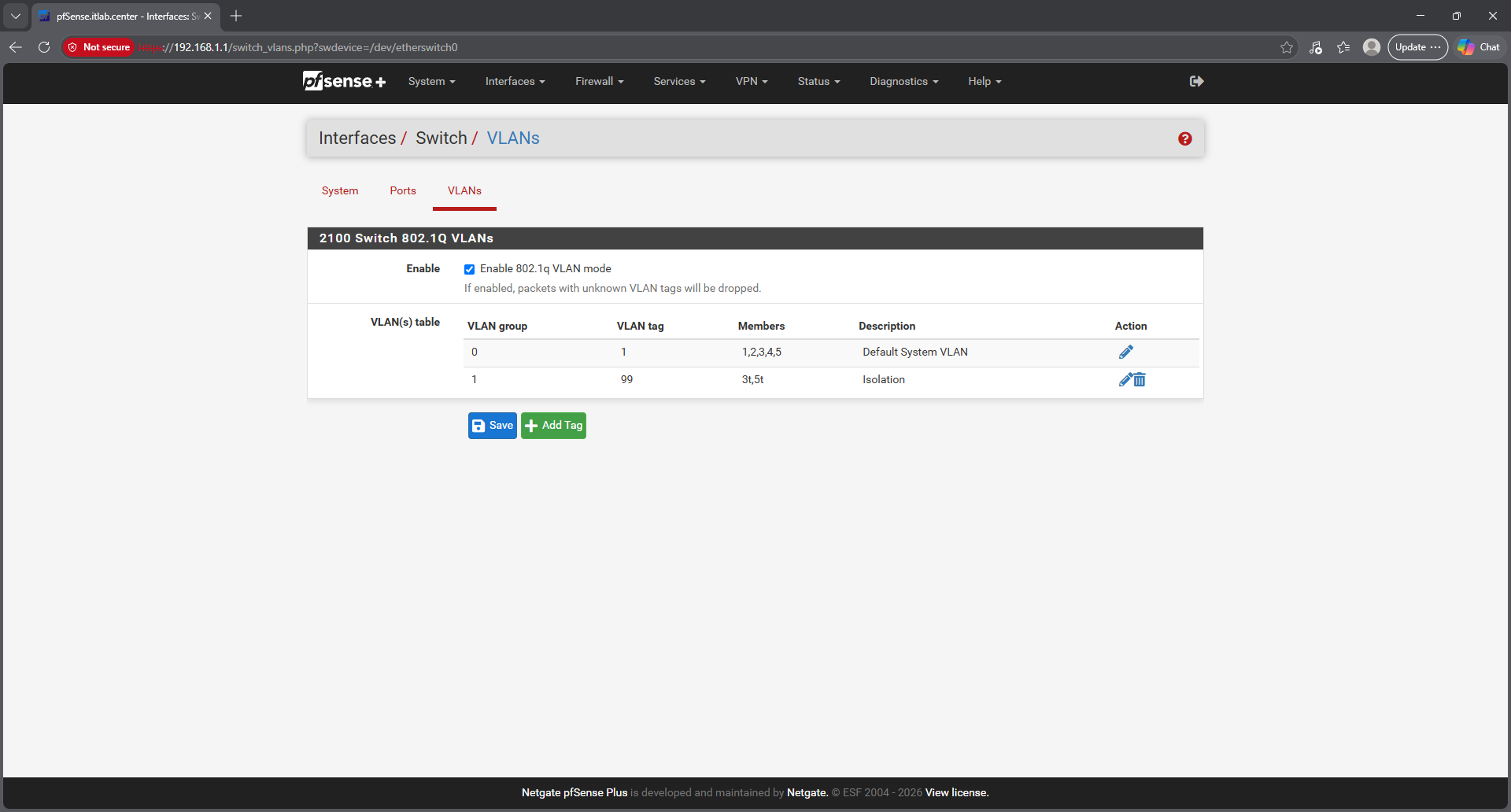Screen dimensions: 1511x812
Task: Add a new VLAN tag
Action: pyautogui.click(x=553, y=426)
